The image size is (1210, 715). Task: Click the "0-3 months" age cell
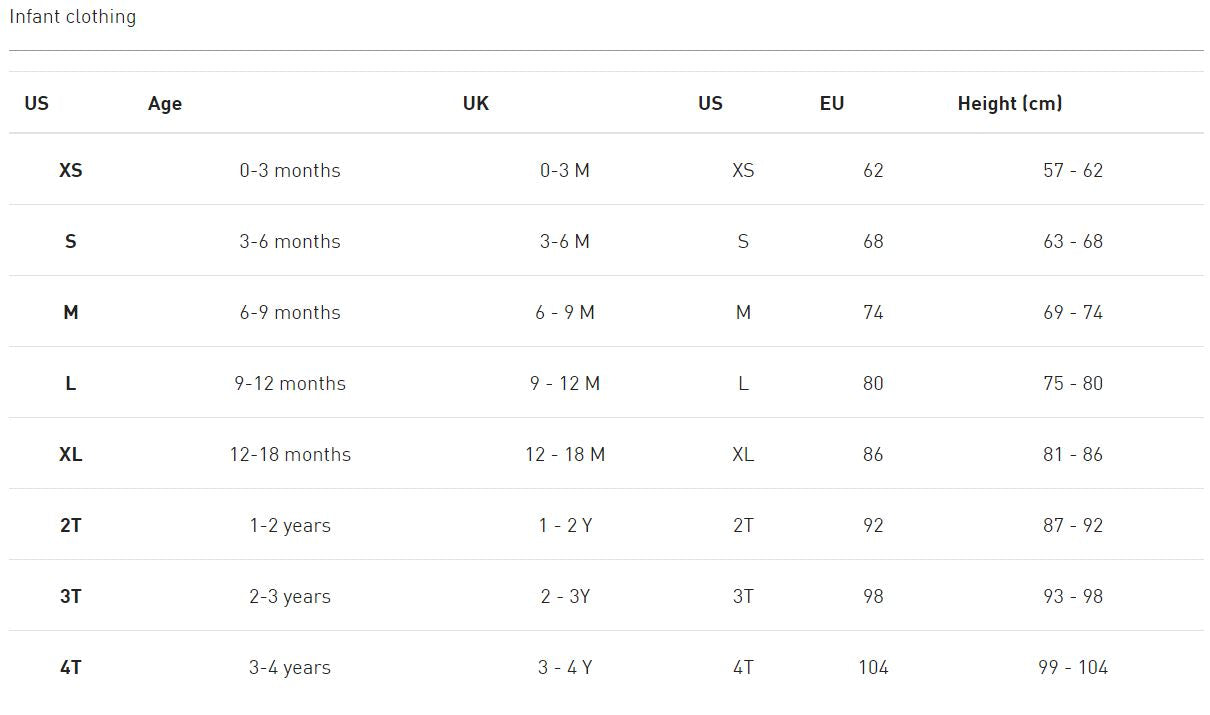point(290,171)
